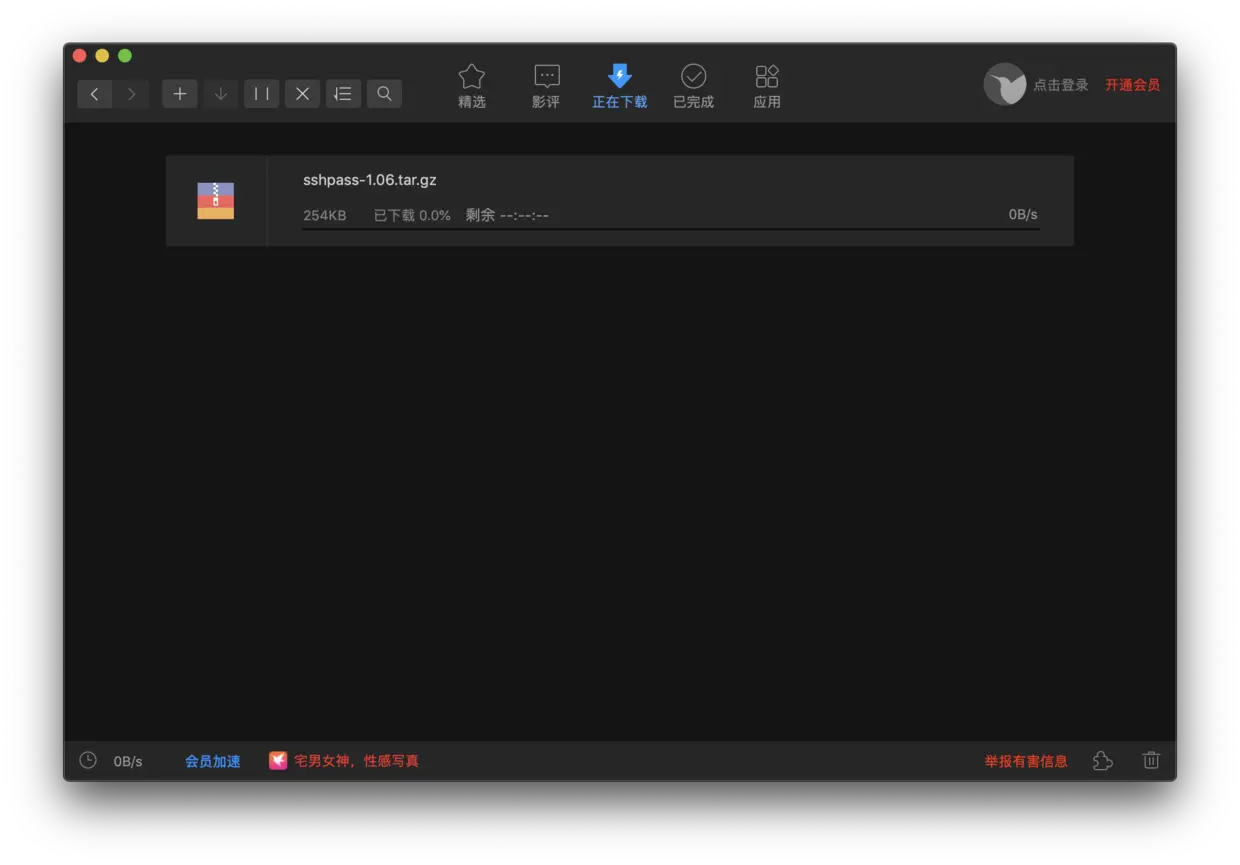Open the speed clock icon in status bar
Image resolution: width=1240 pixels, height=865 pixels.
(x=88, y=760)
